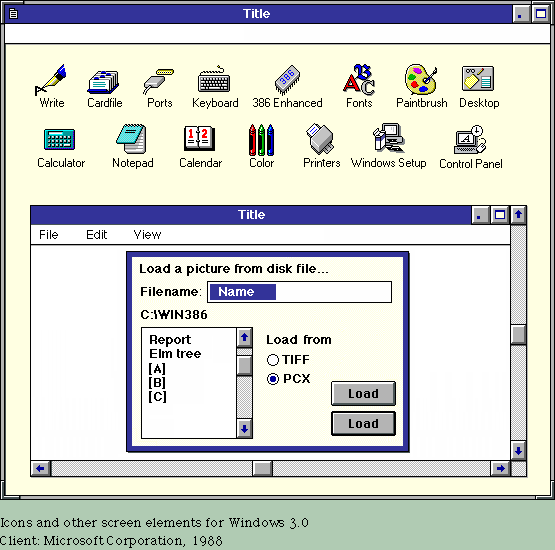The image size is (555, 550).
Task: Open the Write pen icon
Action: pos(50,80)
